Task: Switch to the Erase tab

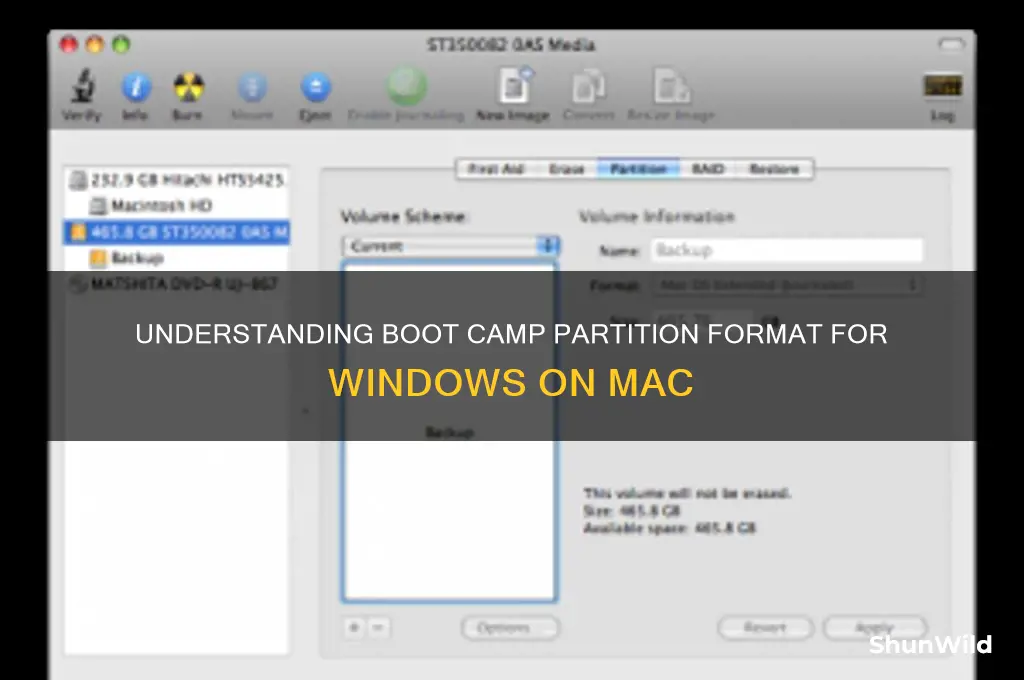Action: pos(566,169)
